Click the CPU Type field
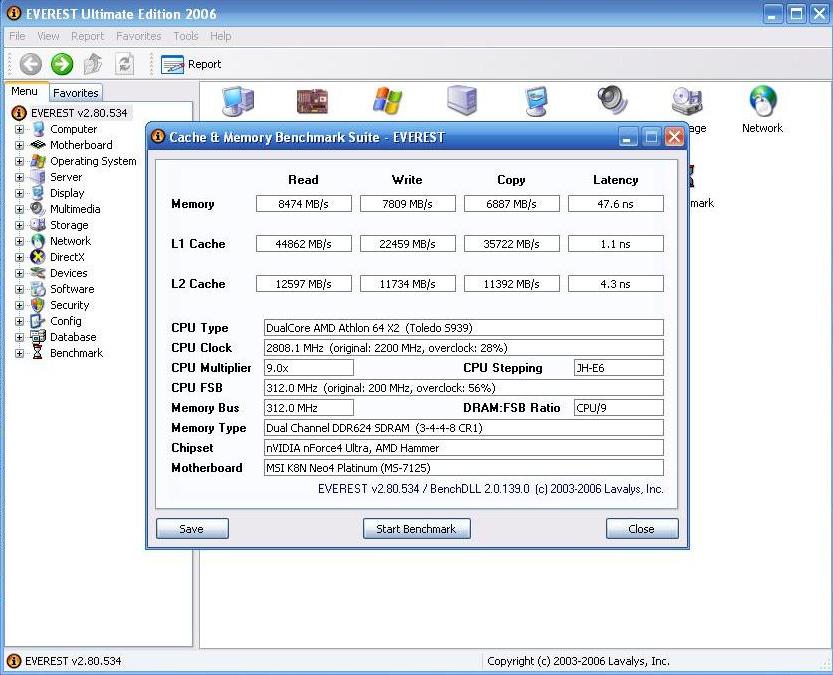This screenshot has height=675, width=833. (x=463, y=328)
